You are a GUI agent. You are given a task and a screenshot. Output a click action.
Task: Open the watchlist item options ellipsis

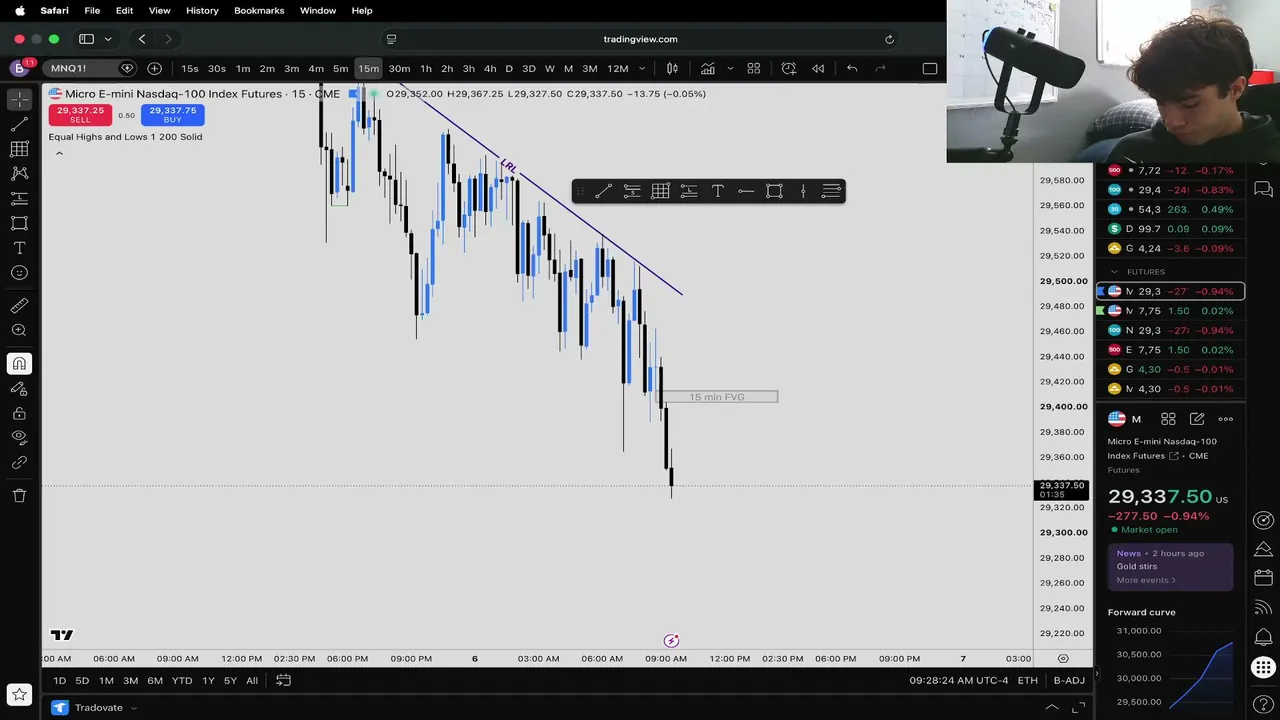click(x=1226, y=419)
